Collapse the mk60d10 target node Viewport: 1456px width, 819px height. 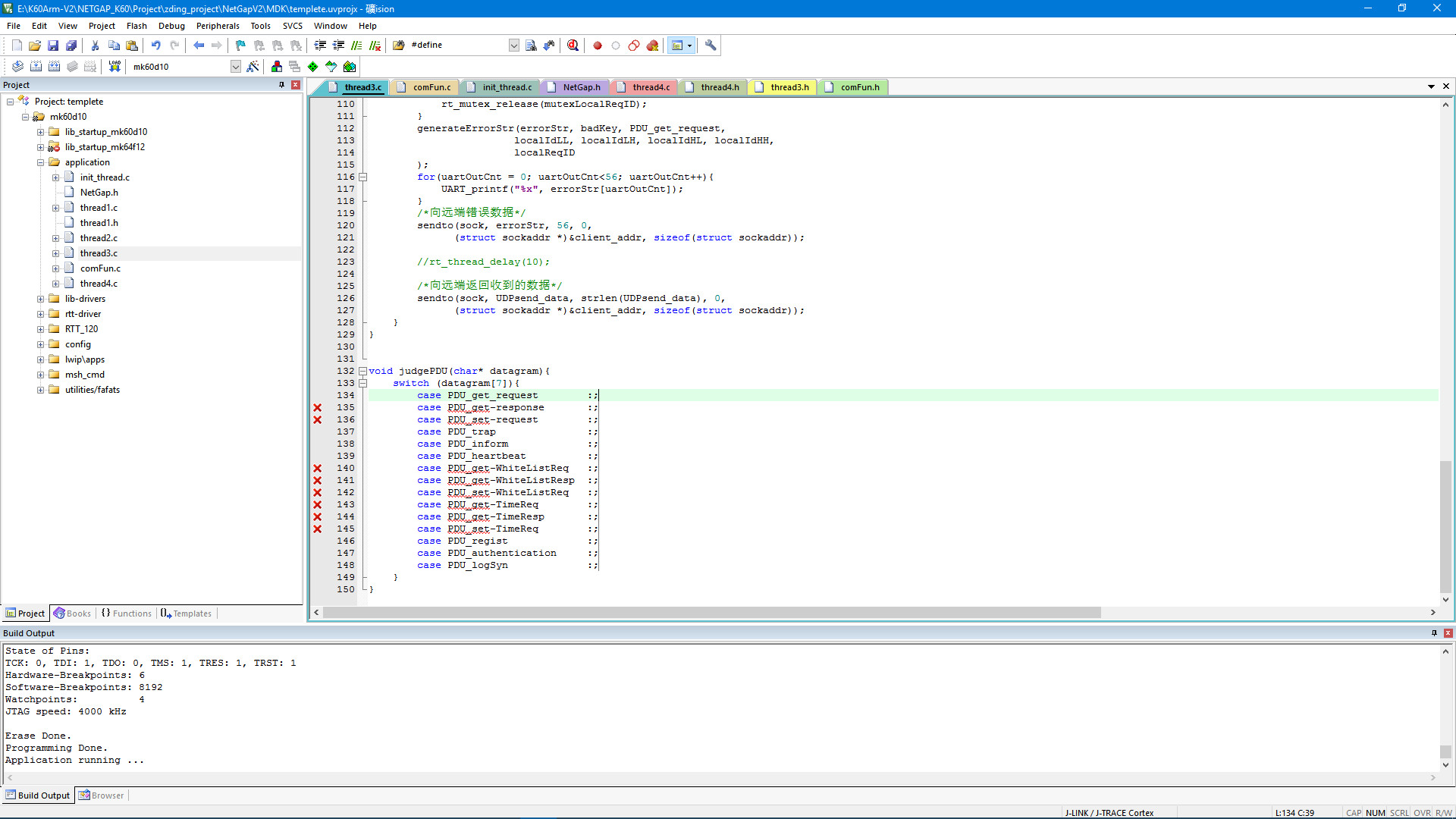tap(25, 117)
